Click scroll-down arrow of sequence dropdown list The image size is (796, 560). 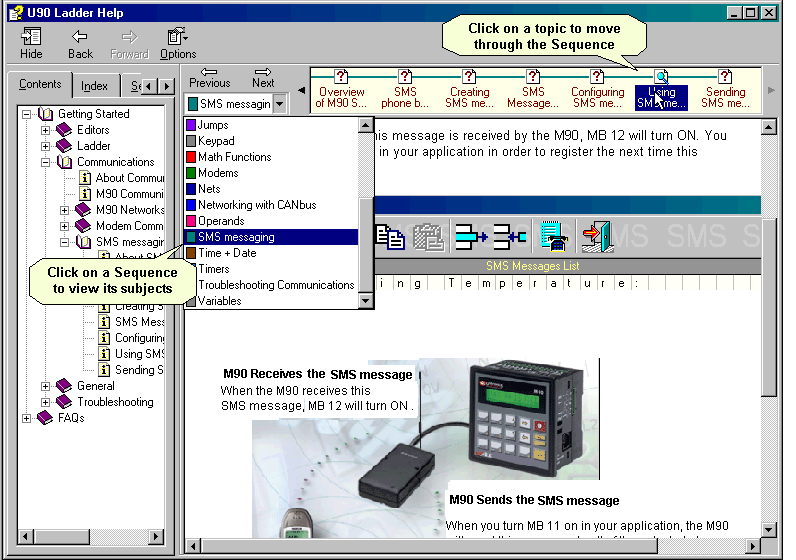(x=366, y=300)
